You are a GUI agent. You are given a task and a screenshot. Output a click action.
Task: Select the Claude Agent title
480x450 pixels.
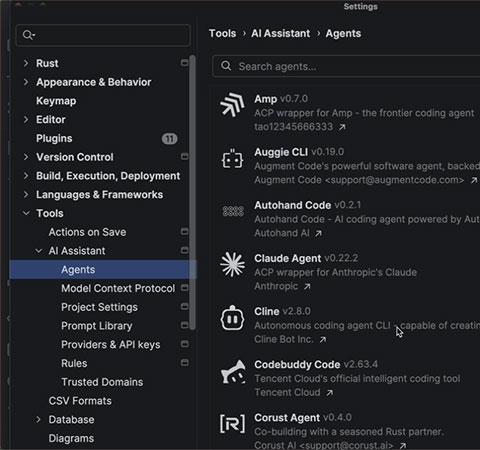288,258
